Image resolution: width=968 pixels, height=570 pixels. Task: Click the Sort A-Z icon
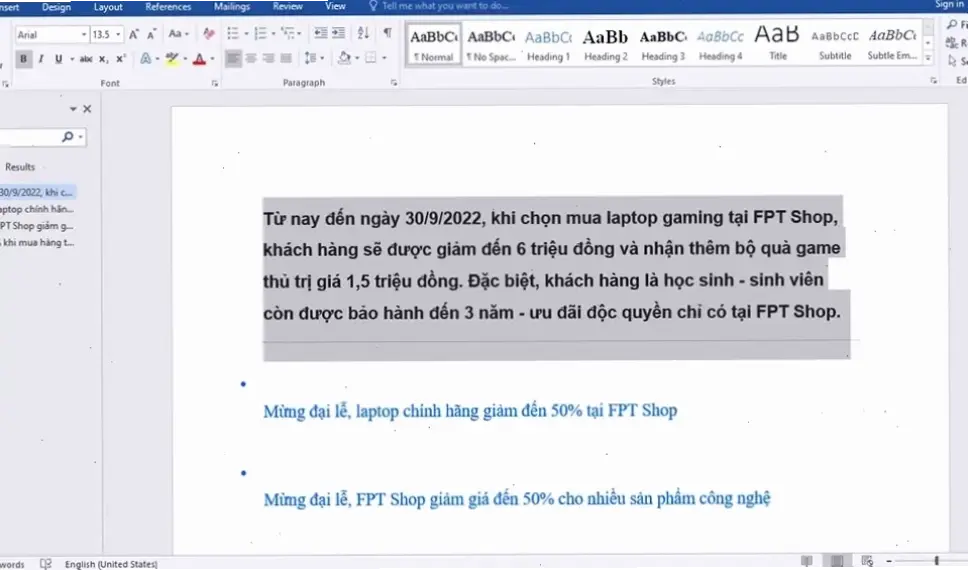363,33
